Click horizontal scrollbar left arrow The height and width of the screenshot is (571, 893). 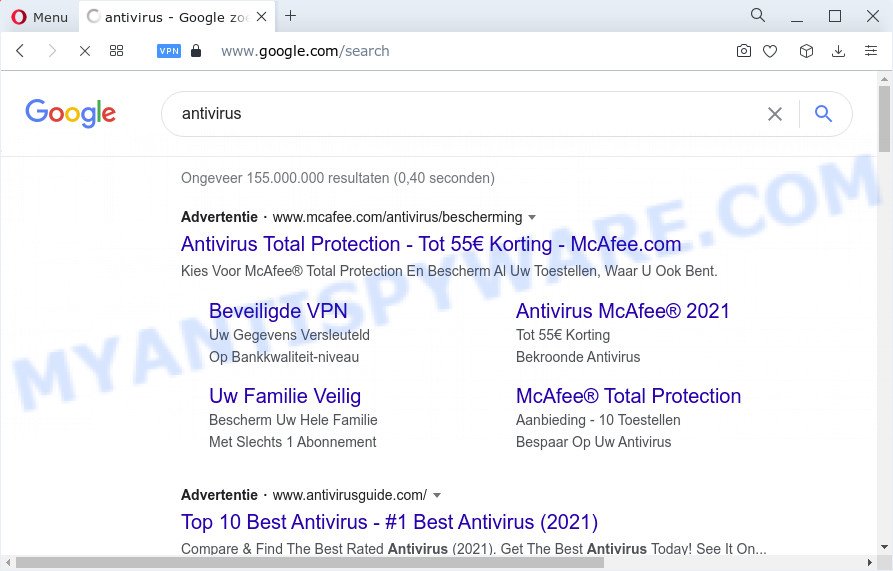click(8, 562)
